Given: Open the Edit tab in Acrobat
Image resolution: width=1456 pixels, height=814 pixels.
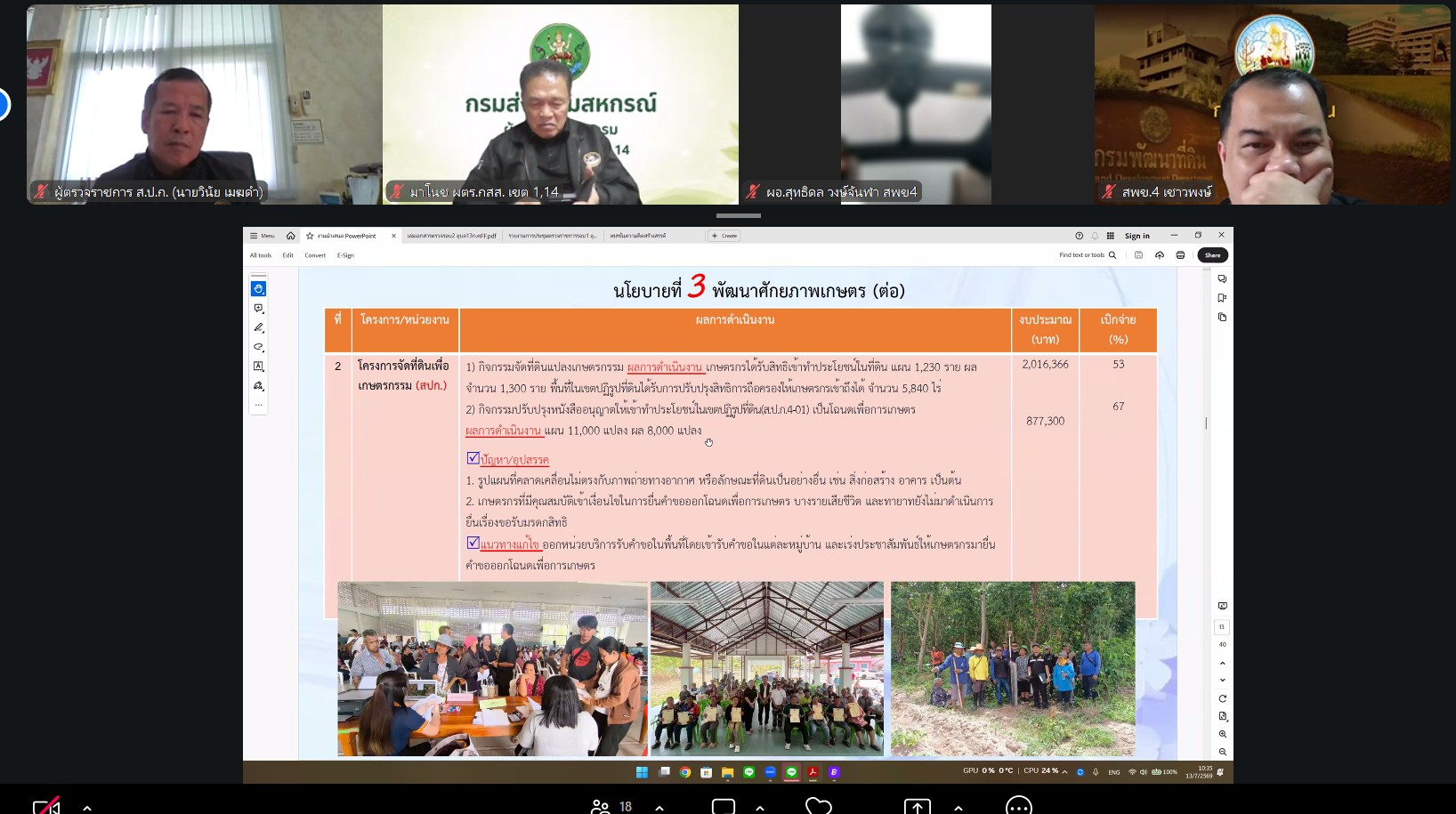Looking at the screenshot, I should pos(287,255).
